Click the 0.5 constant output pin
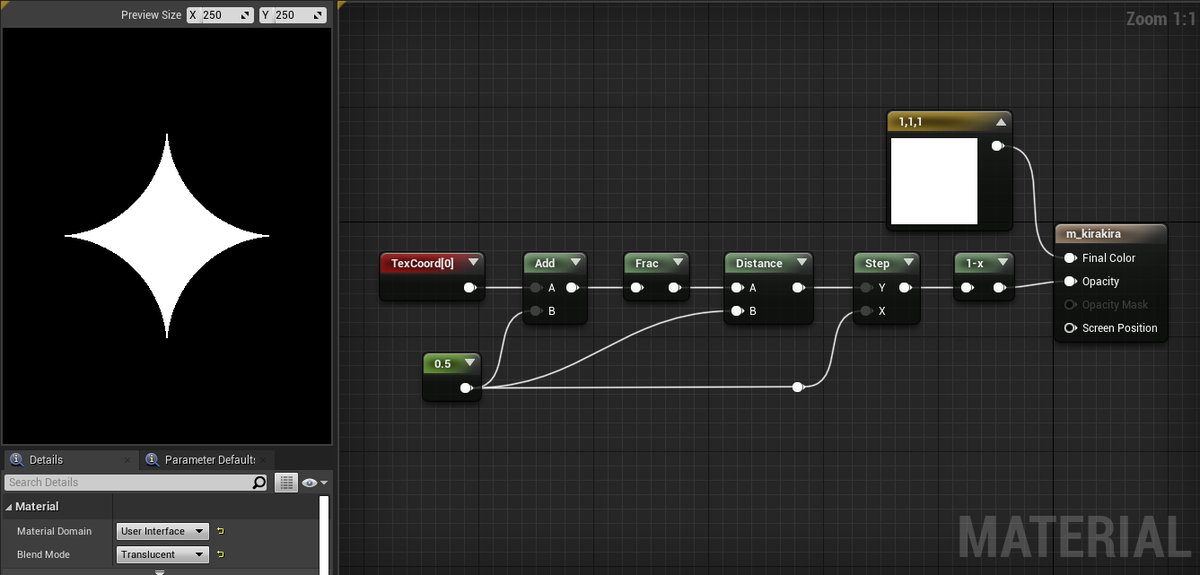The image size is (1200, 575). click(466, 387)
